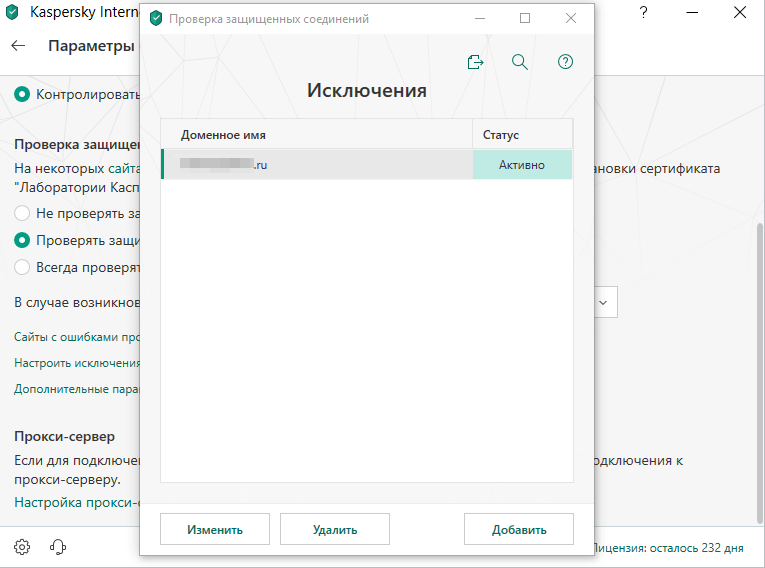The image size is (765, 568).
Task: Select the Всегда проверять radio option
Action: point(22,267)
